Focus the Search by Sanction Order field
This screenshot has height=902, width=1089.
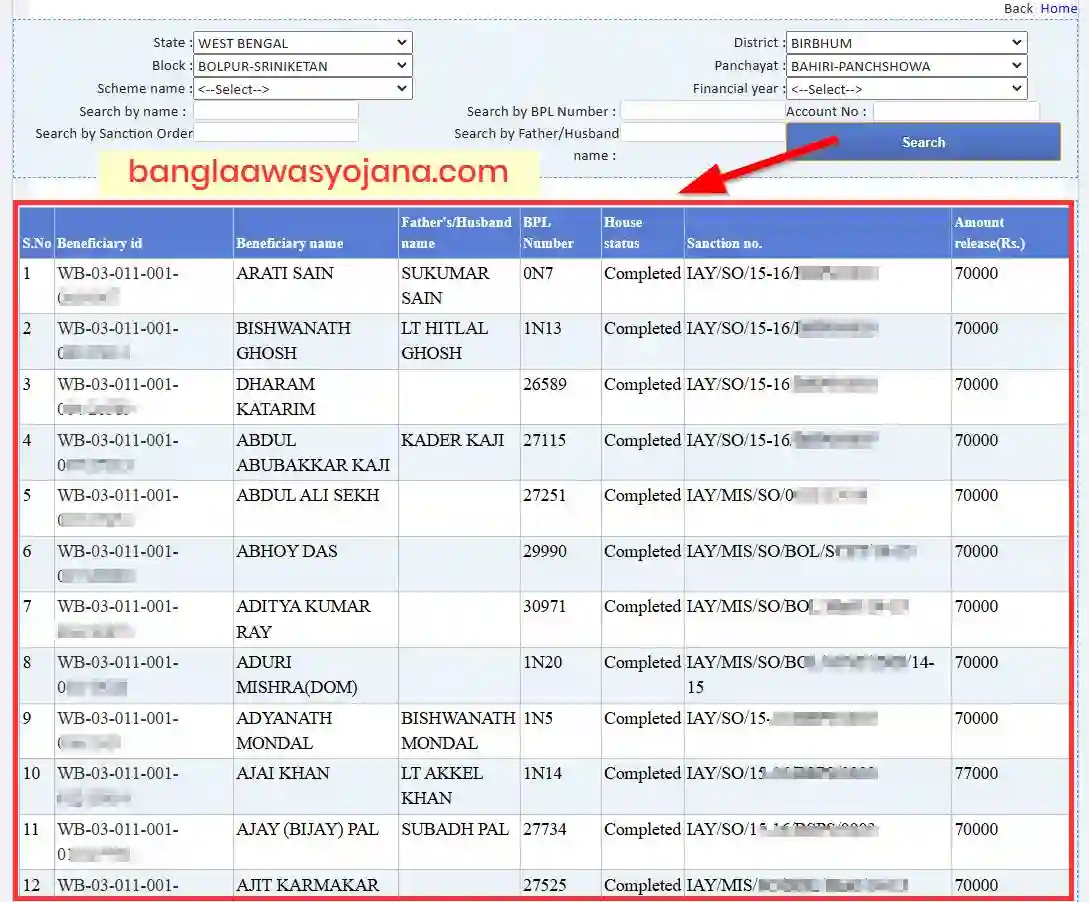[276, 133]
